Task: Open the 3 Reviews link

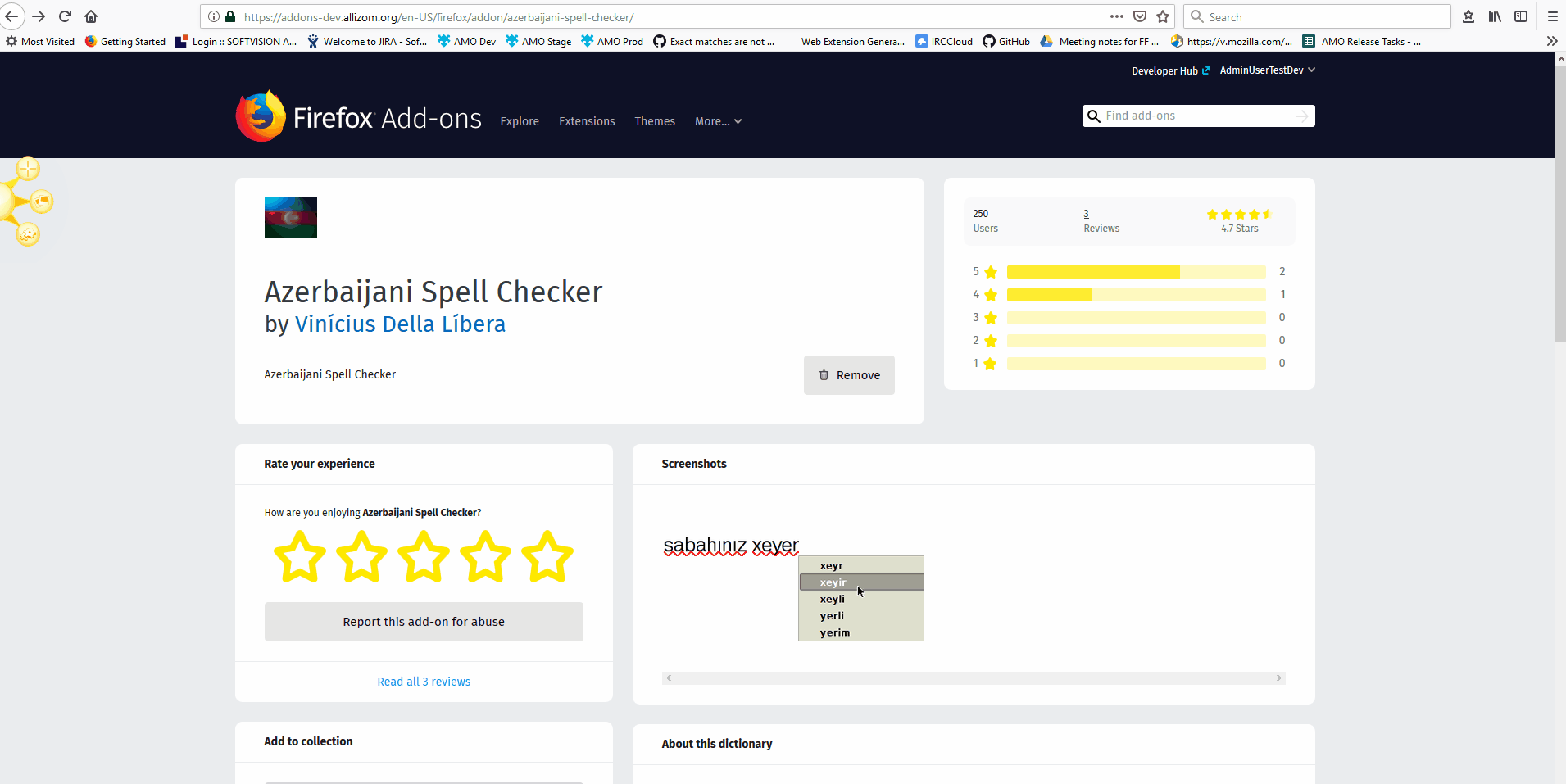Action: click(x=1101, y=221)
